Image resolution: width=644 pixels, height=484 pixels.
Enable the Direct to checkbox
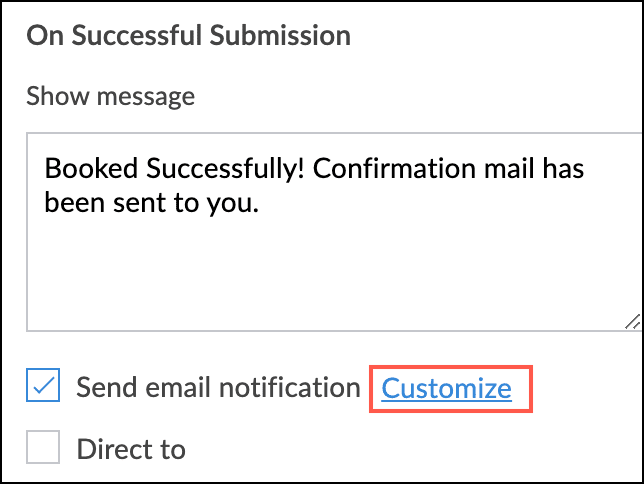tap(43, 448)
